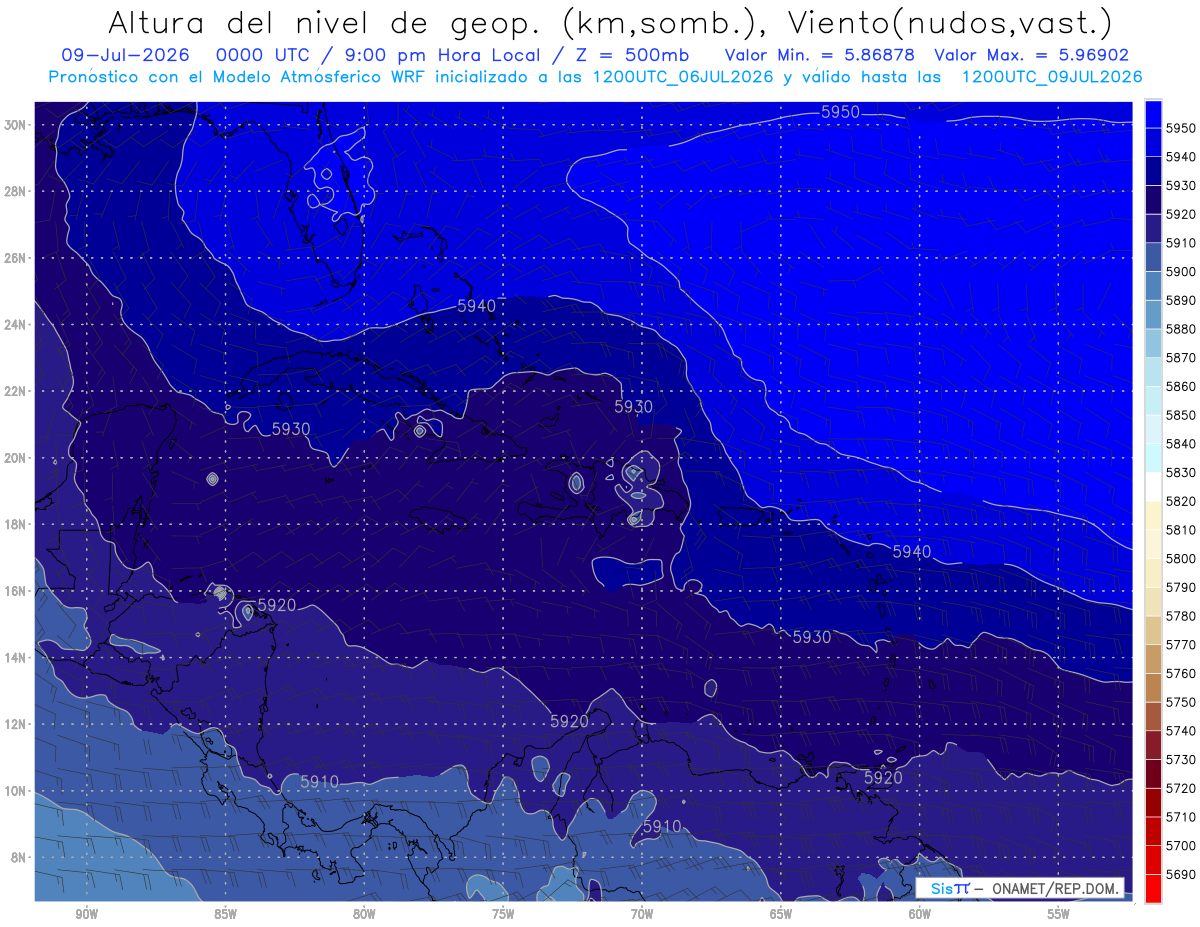This screenshot has width=1200, height=927.
Task: Click the 5910 contour label near 80W
Action: point(319,781)
